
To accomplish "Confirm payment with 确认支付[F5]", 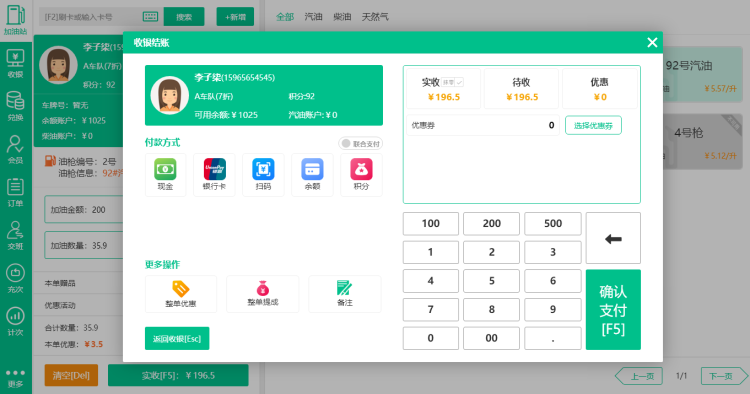I will (613, 310).
